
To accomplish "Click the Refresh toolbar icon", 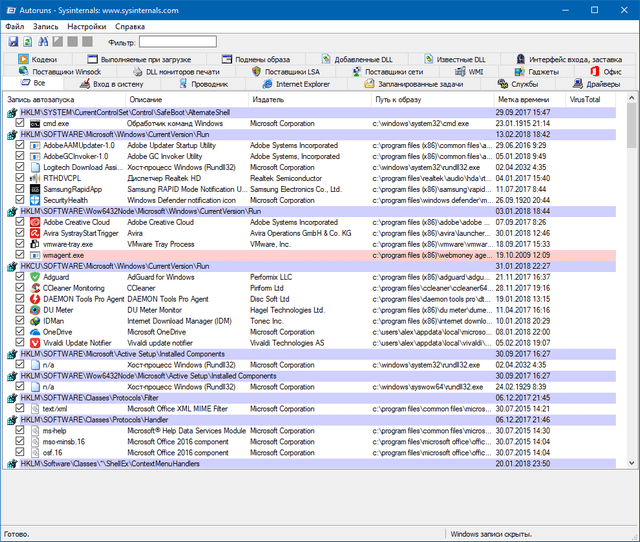I will 28,42.
